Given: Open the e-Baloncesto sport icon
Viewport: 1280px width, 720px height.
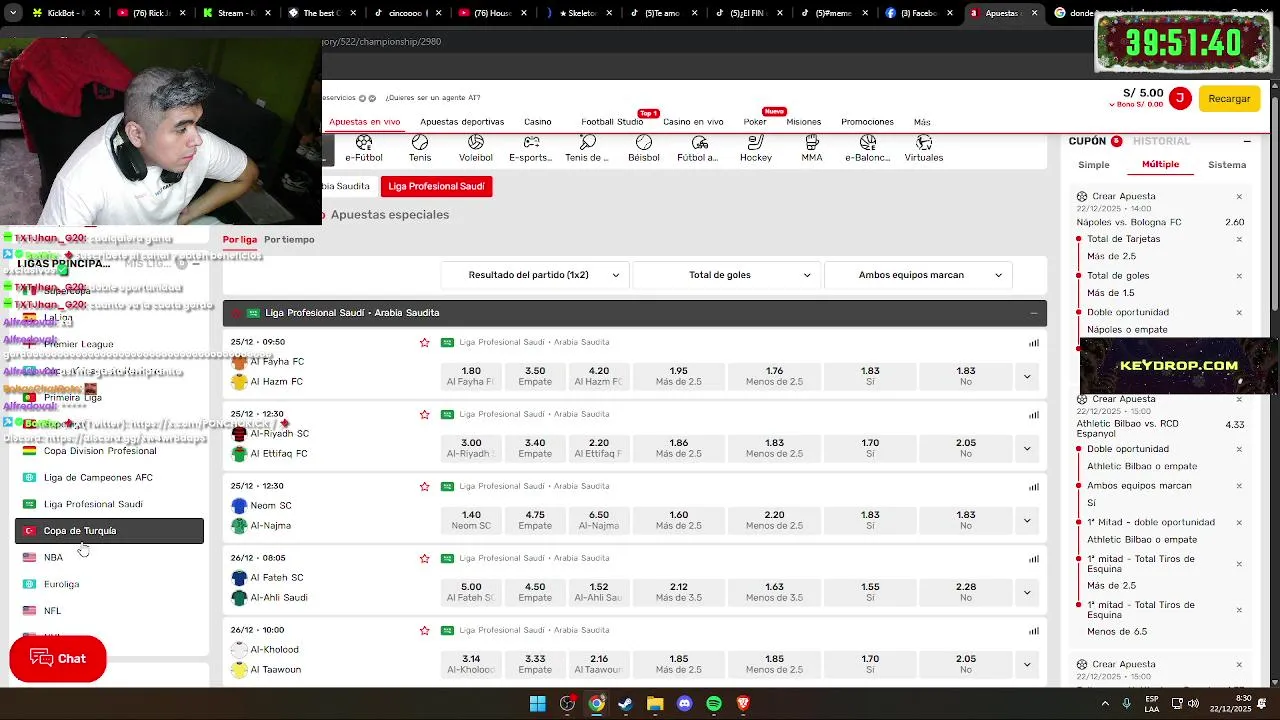Looking at the screenshot, I should [x=868, y=149].
